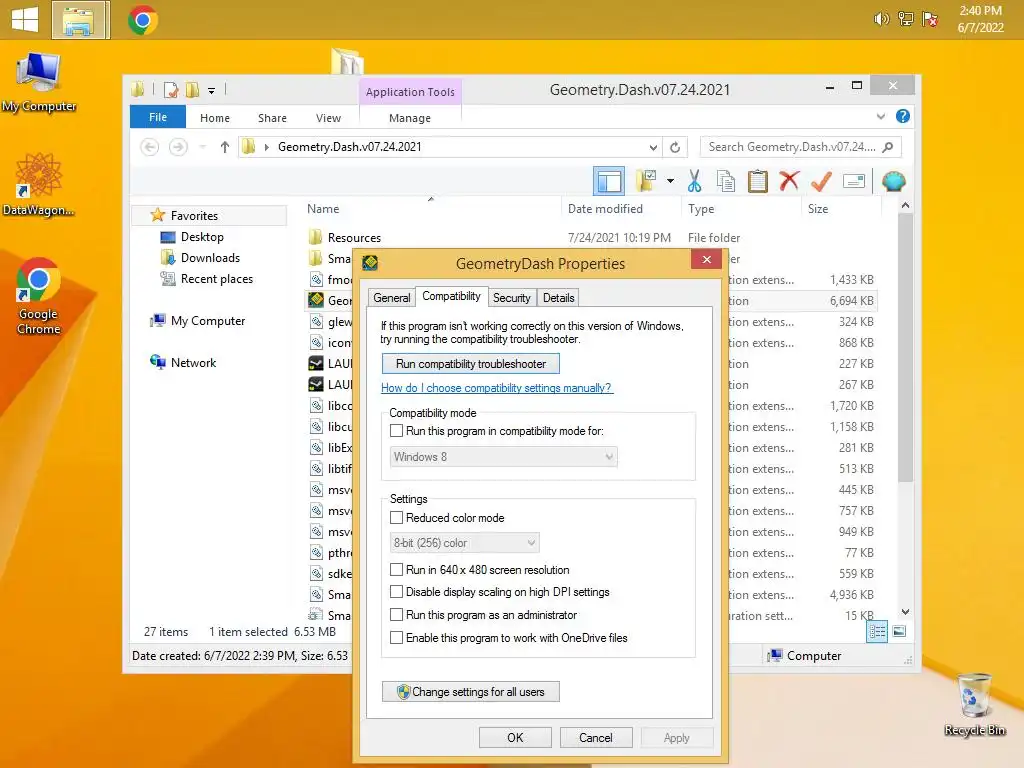1024x768 pixels.
Task: Check Run in 640 x 480 resolution
Action: (x=396, y=569)
